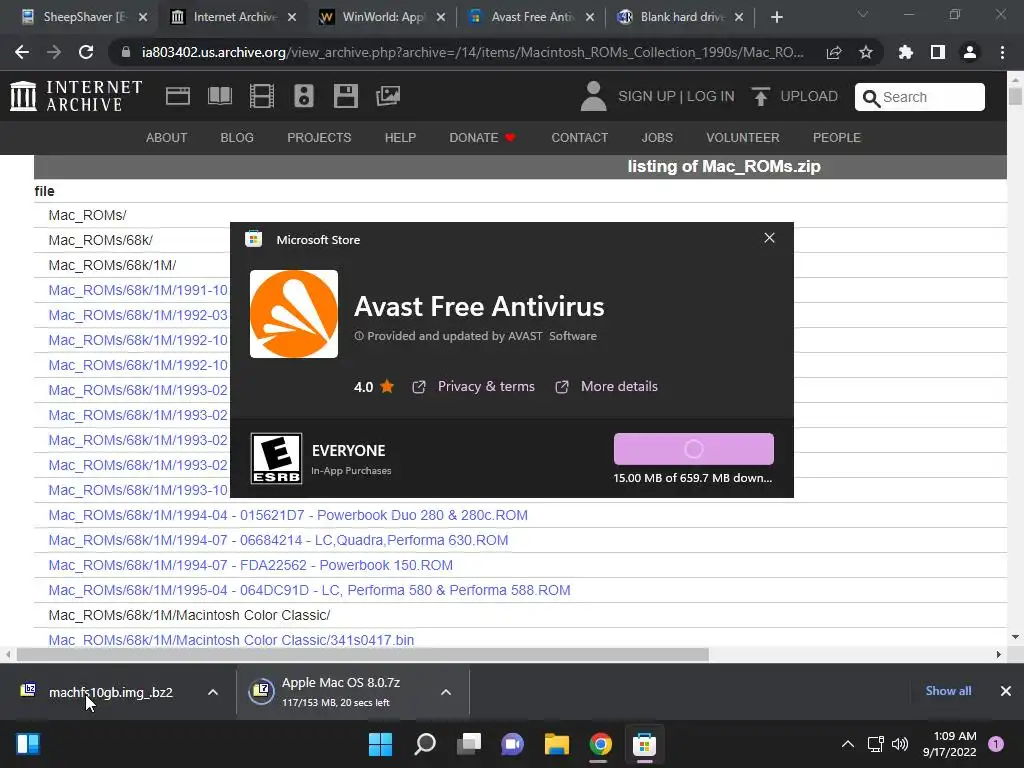Open the Audio speaker icon

(304, 96)
